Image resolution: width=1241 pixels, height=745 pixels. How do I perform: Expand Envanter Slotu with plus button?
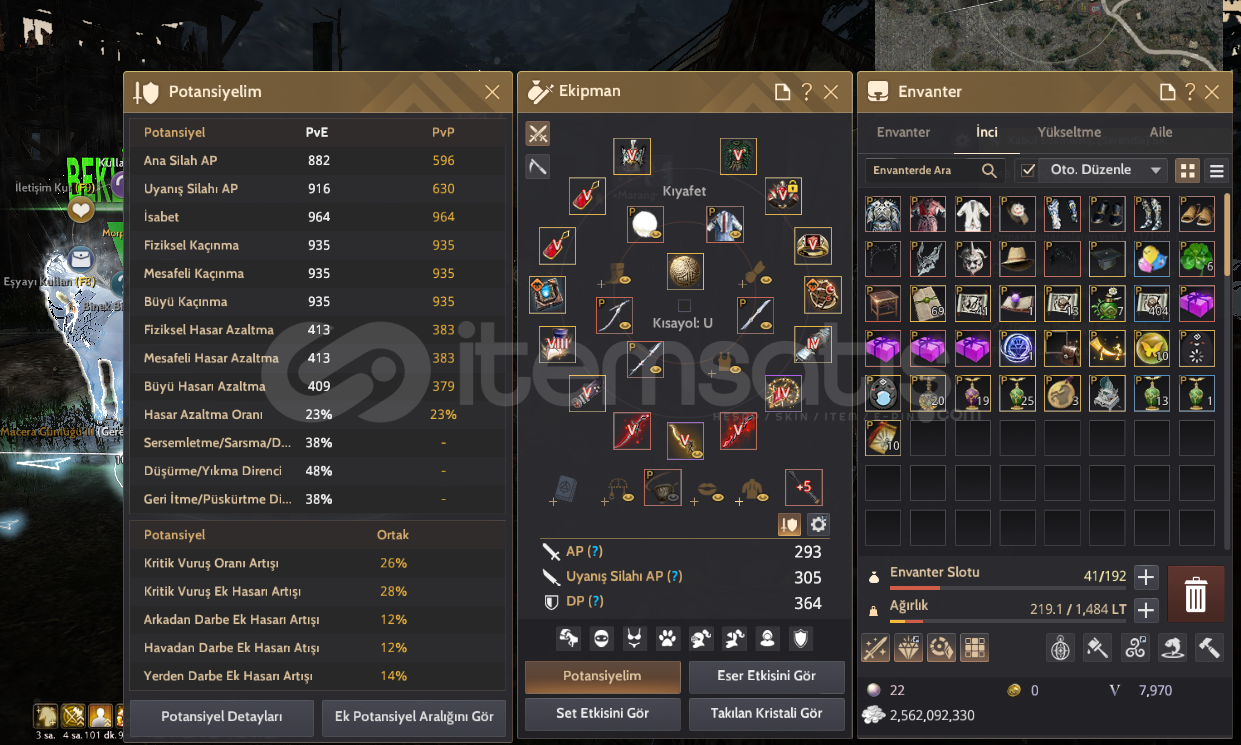1146,577
